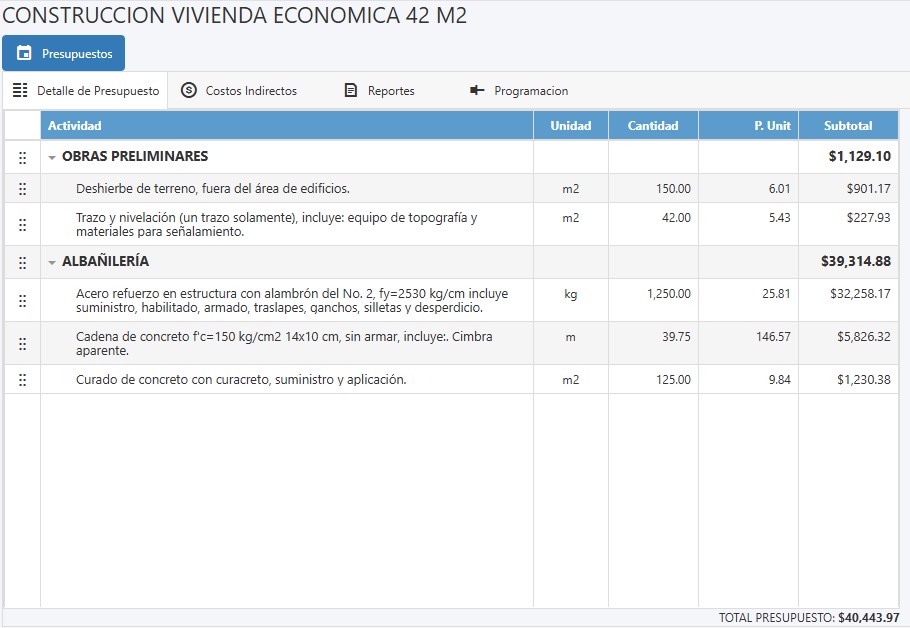Click drag handle of ALBAÑILERÍA row
The image size is (910, 628).
pyautogui.click(x=22, y=262)
